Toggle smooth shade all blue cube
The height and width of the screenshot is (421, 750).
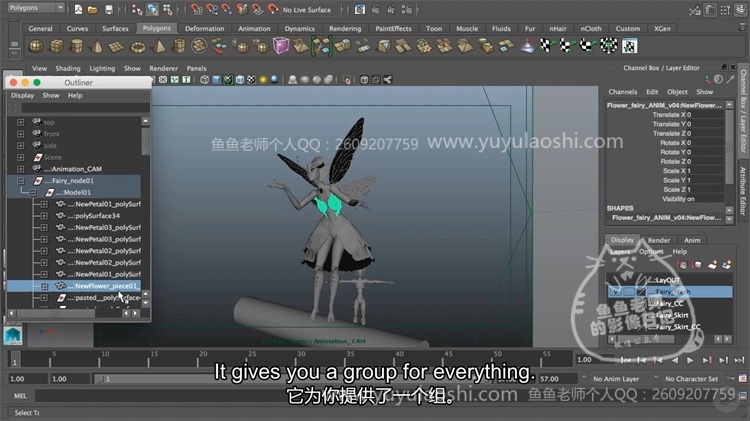(216, 80)
